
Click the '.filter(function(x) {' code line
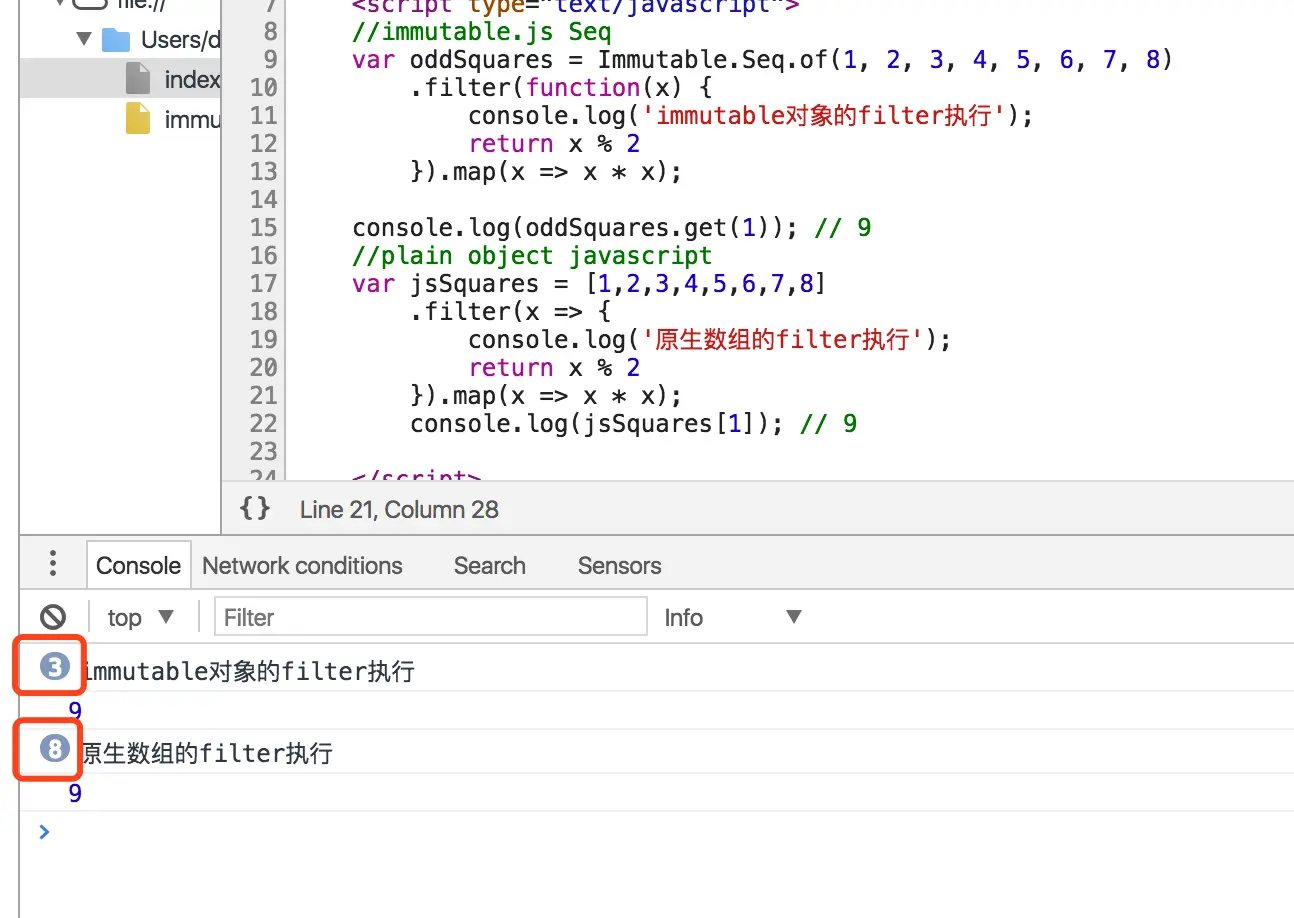(x=561, y=87)
